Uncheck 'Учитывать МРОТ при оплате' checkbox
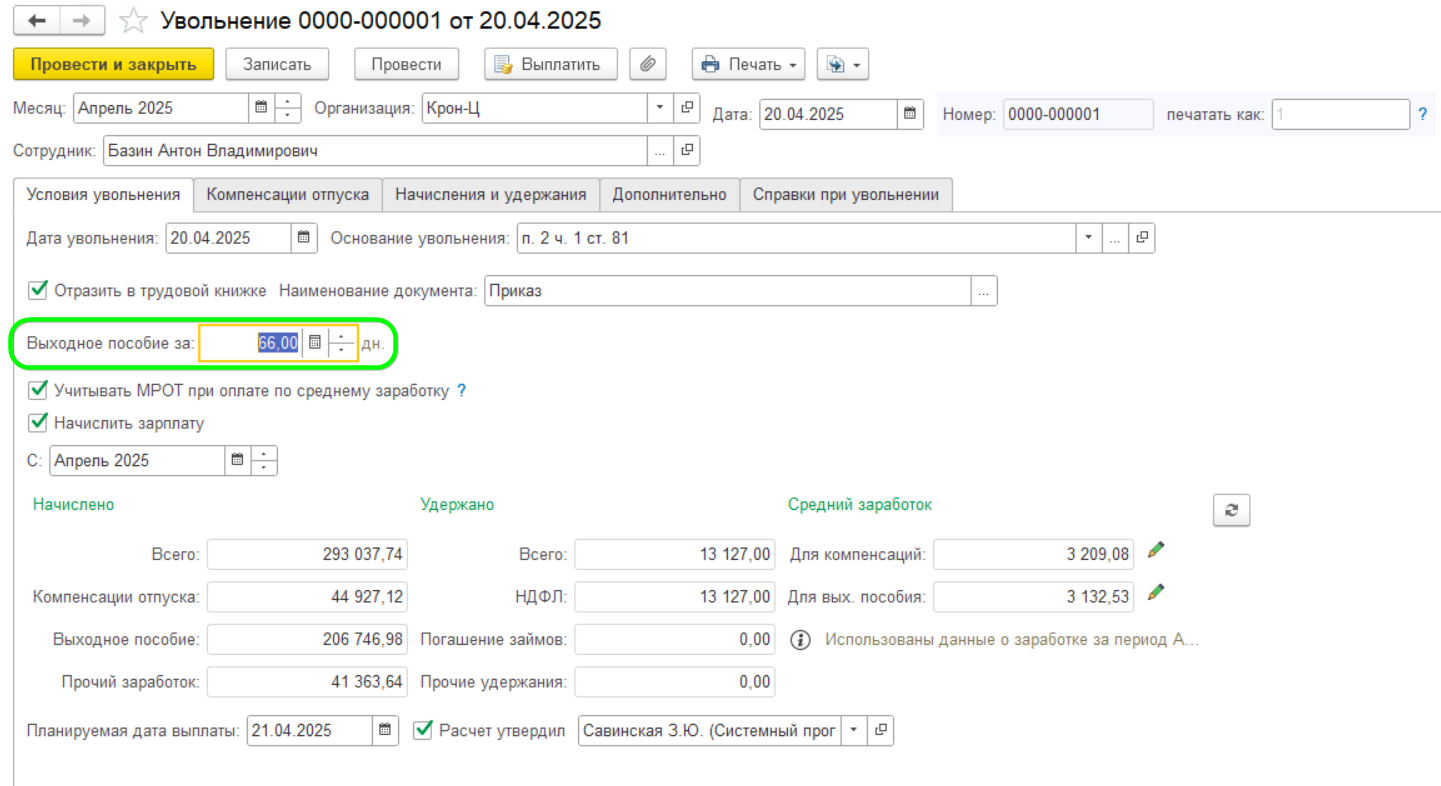Image resolution: width=1441 pixels, height=786 pixels. [x=39, y=390]
